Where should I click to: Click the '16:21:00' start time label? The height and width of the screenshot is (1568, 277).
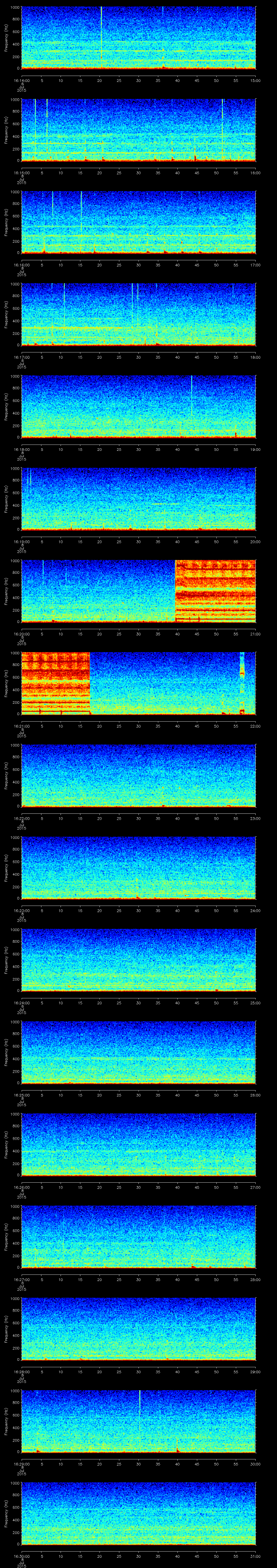point(21,726)
